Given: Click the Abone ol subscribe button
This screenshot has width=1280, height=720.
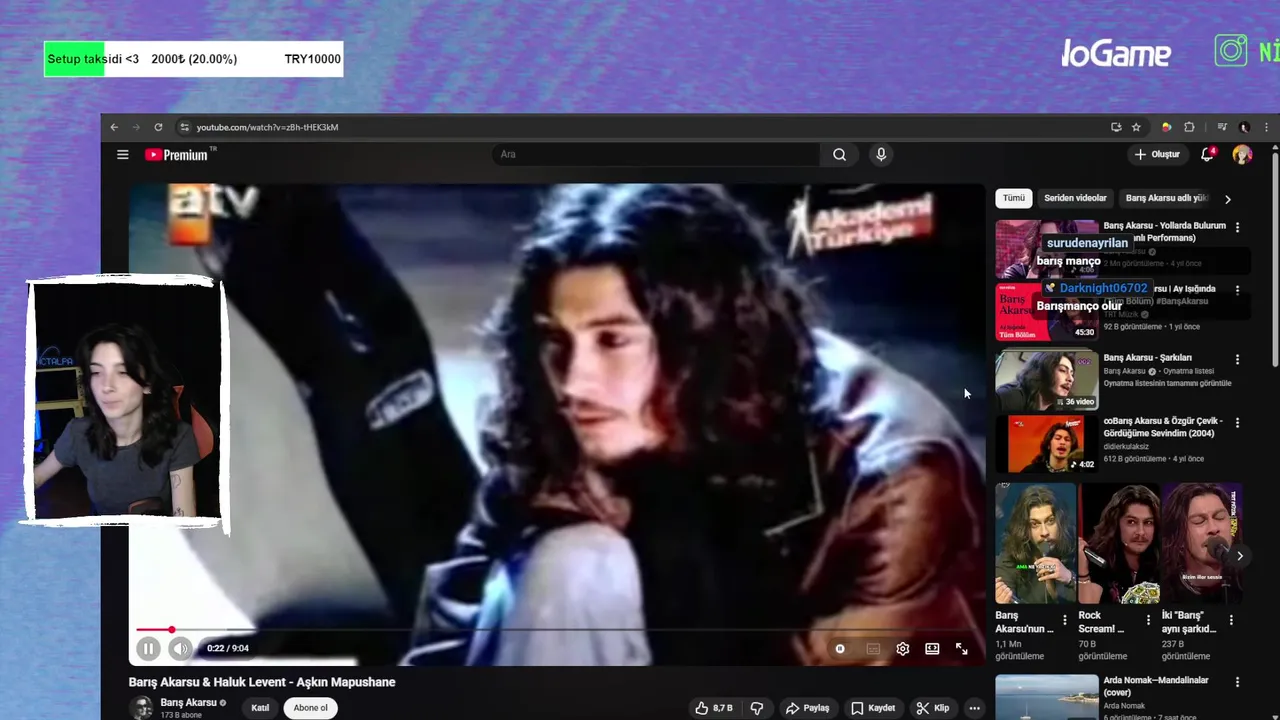Looking at the screenshot, I should pyautogui.click(x=310, y=707).
